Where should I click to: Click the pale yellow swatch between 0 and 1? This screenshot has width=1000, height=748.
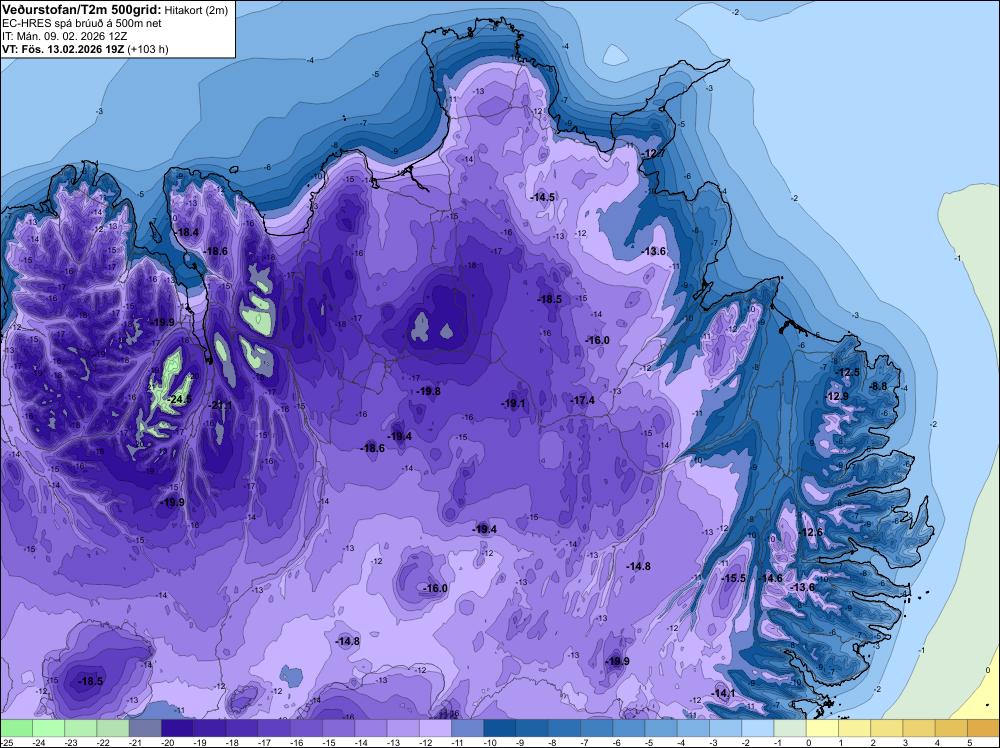click(x=822, y=728)
